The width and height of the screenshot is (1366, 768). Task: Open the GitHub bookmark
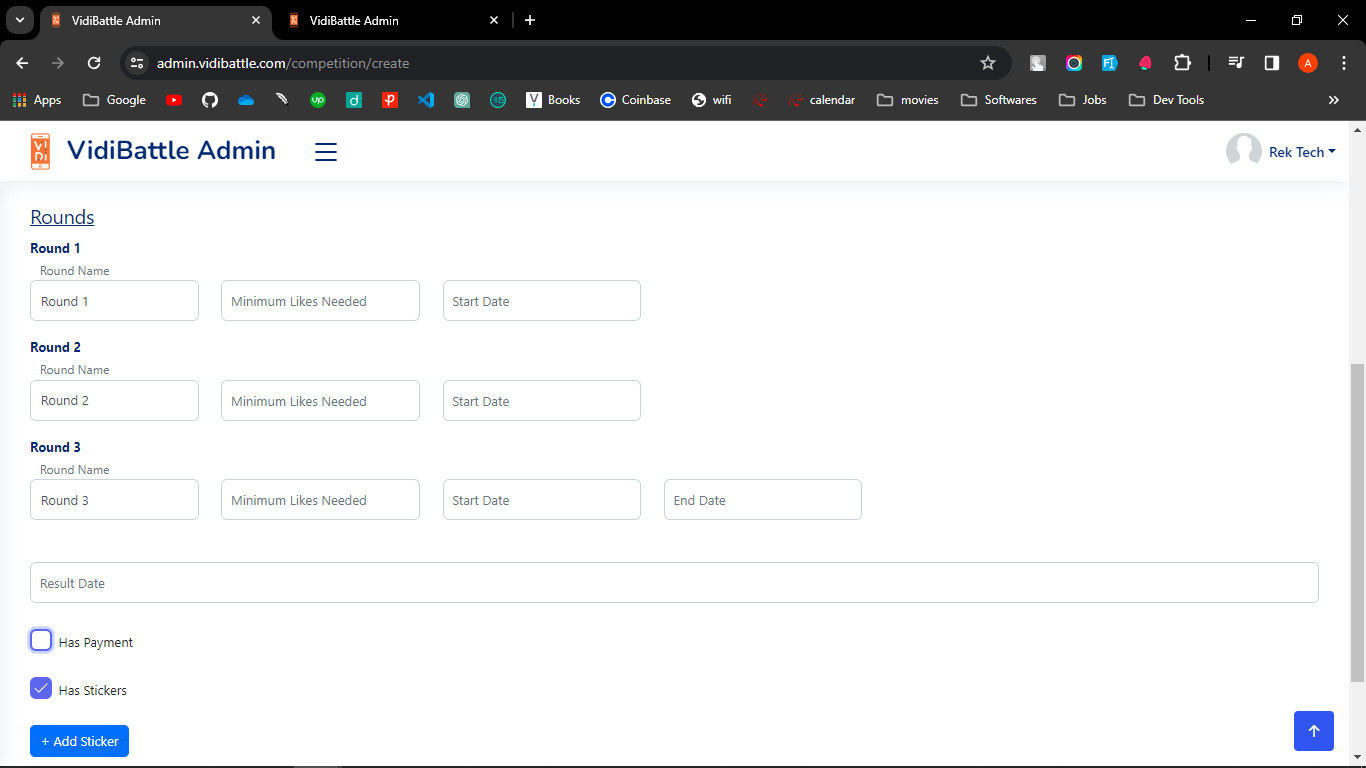point(210,100)
